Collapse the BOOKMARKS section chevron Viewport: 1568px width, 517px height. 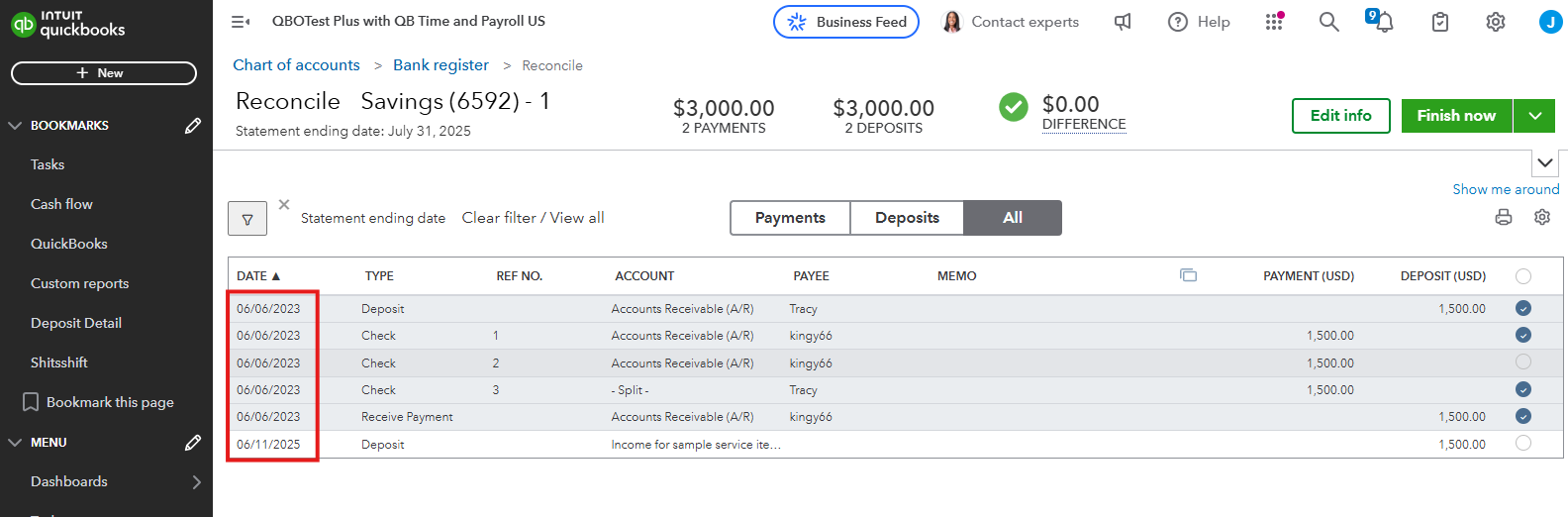pyautogui.click(x=15, y=126)
